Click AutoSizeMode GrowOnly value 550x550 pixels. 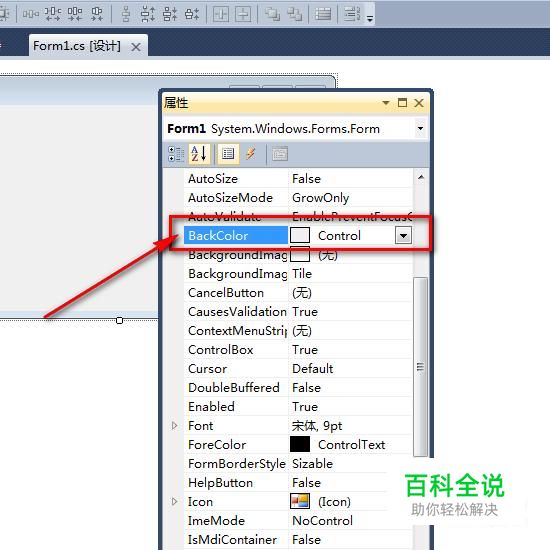pos(321,198)
